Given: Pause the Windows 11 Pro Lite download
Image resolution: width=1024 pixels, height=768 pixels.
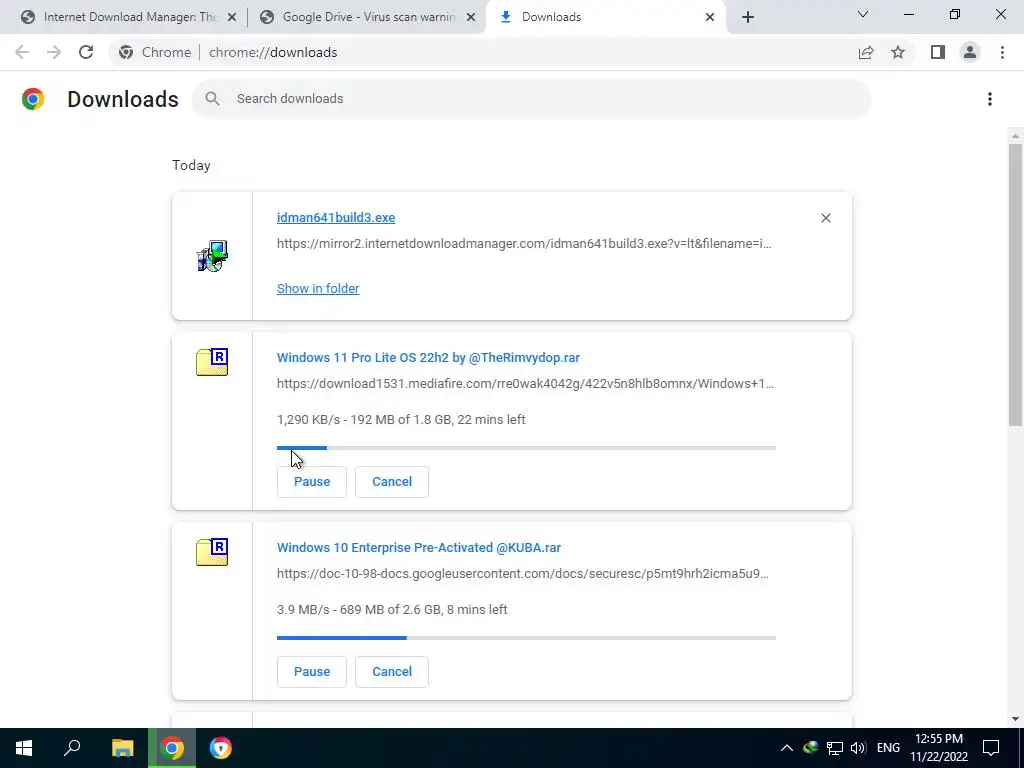Looking at the screenshot, I should click(312, 481).
